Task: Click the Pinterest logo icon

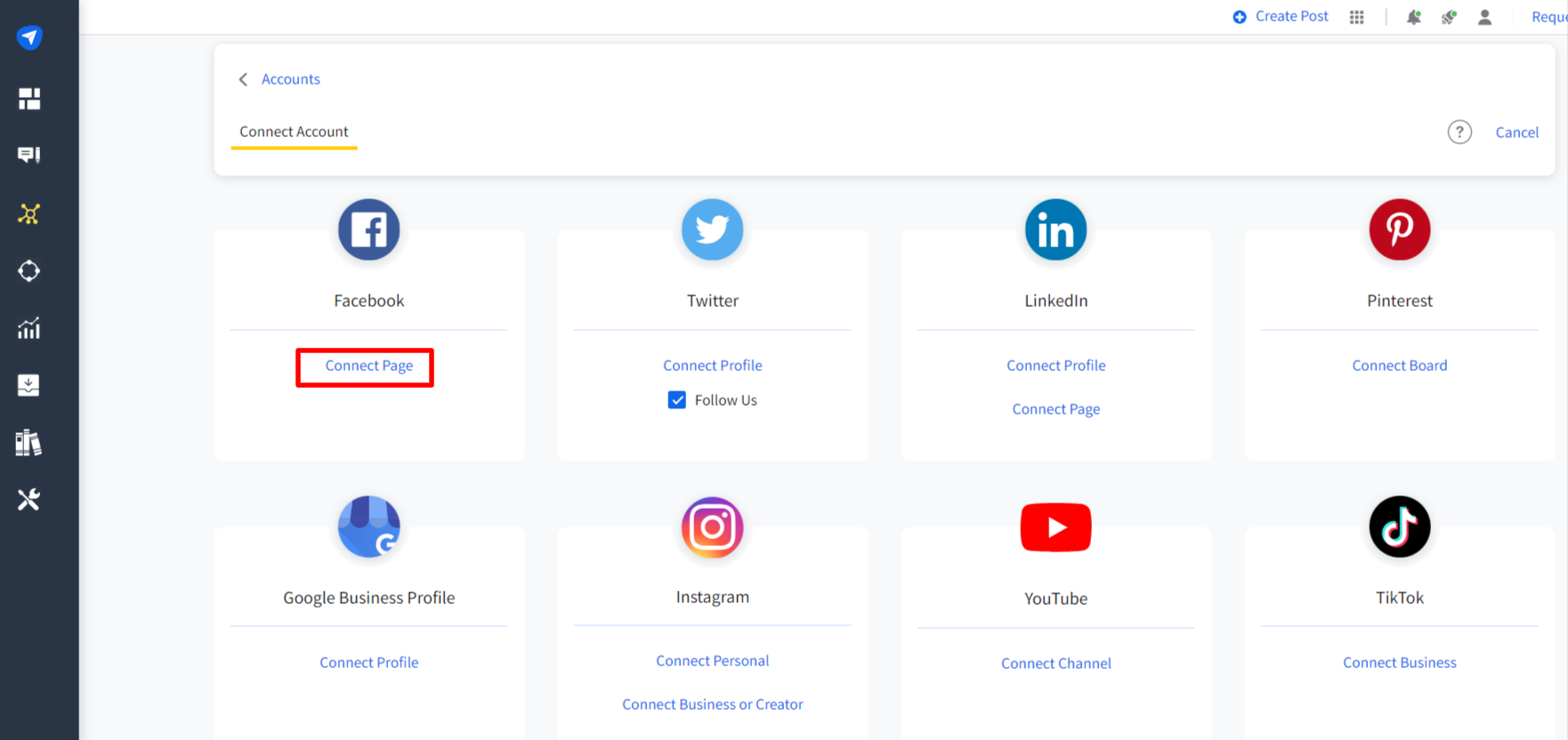Action: 1400,229
